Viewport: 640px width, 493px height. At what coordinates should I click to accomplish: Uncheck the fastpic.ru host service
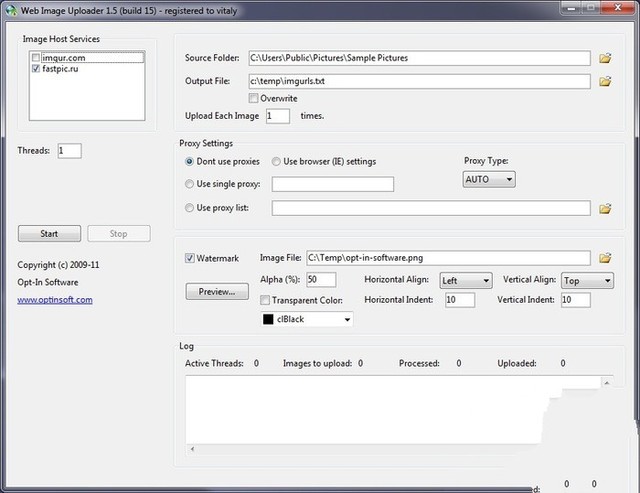point(37,70)
